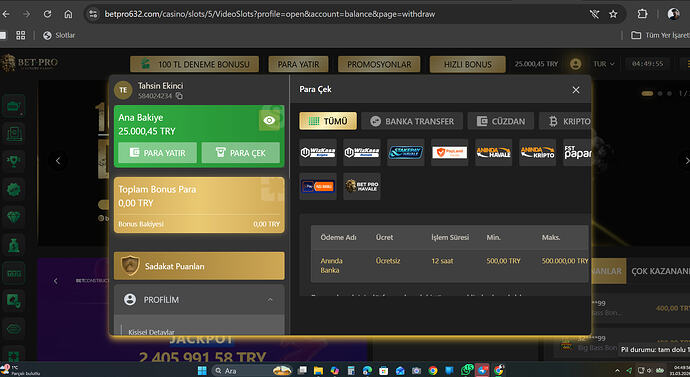Click PARA YATIR in top navigation
The height and width of the screenshot is (377, 690).
click(x=298, y=64)
